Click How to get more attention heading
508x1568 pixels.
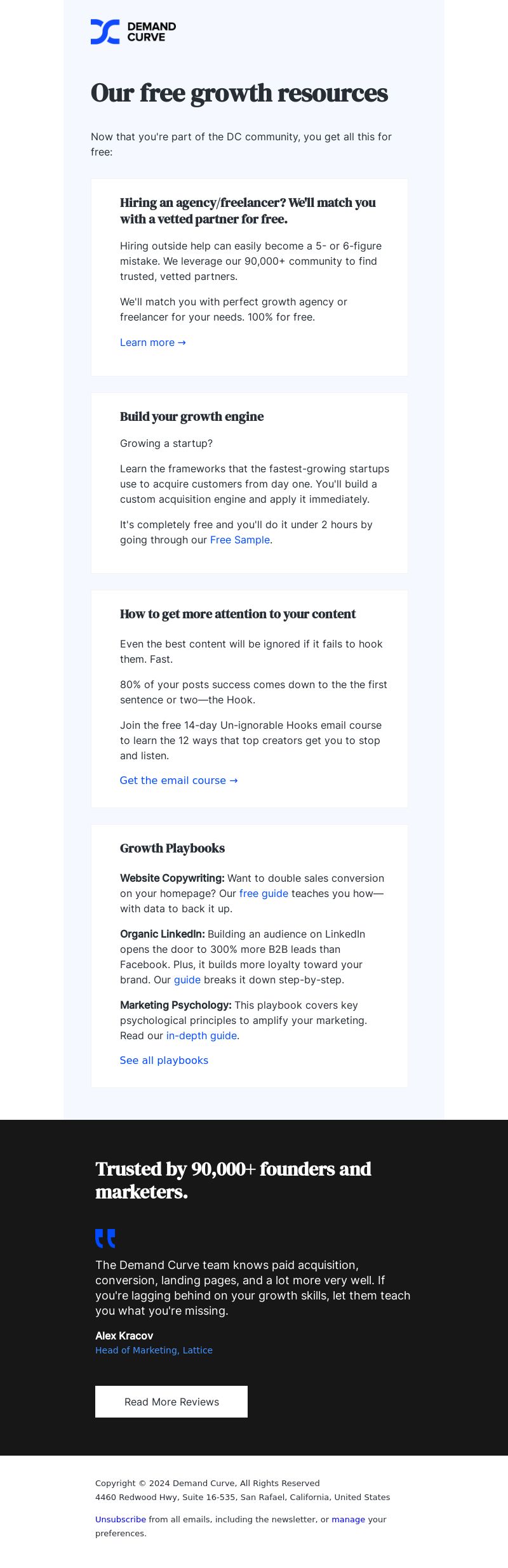pos(237,615)
